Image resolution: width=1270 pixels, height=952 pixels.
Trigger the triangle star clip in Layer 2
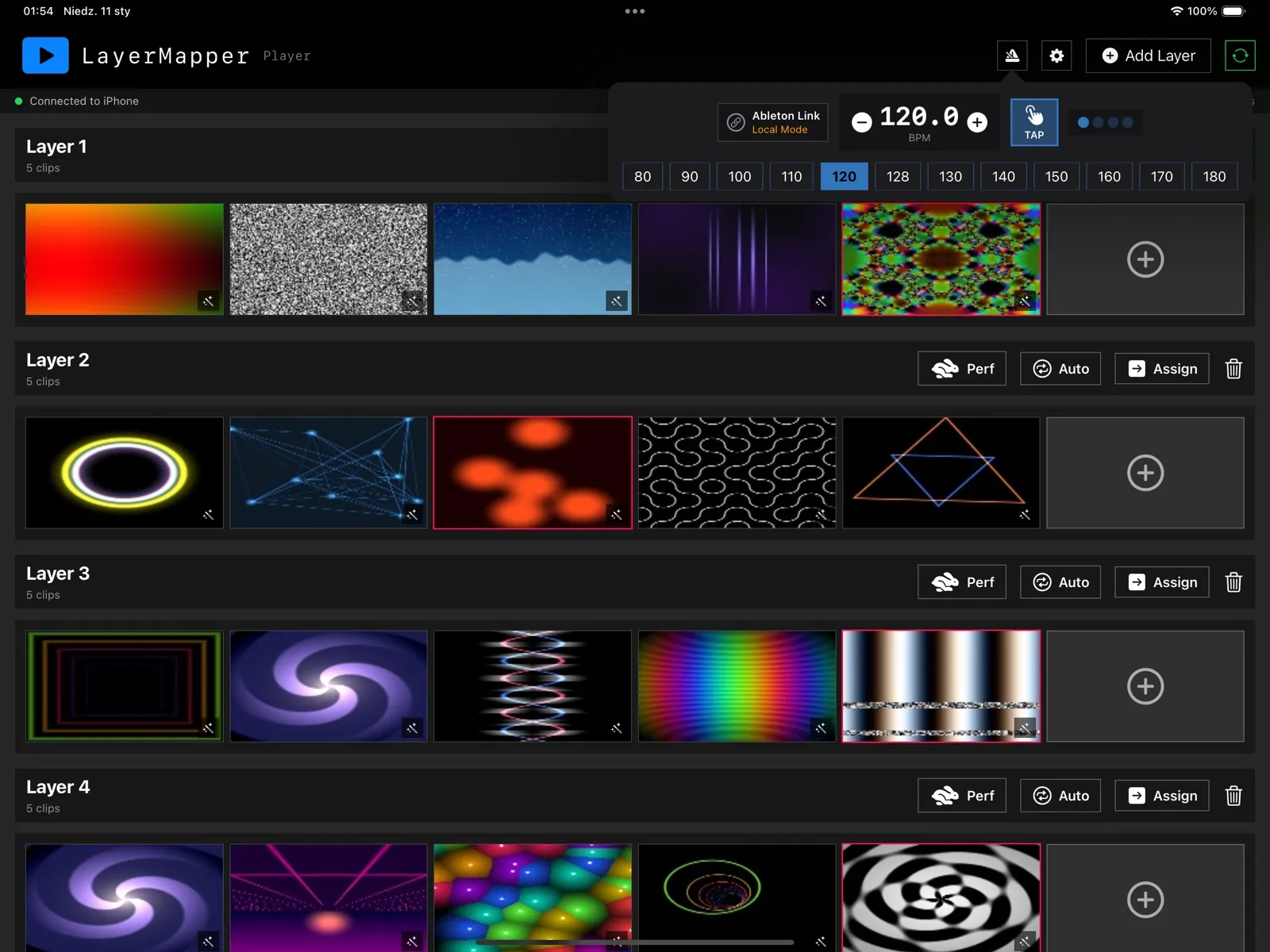(941, 473)
